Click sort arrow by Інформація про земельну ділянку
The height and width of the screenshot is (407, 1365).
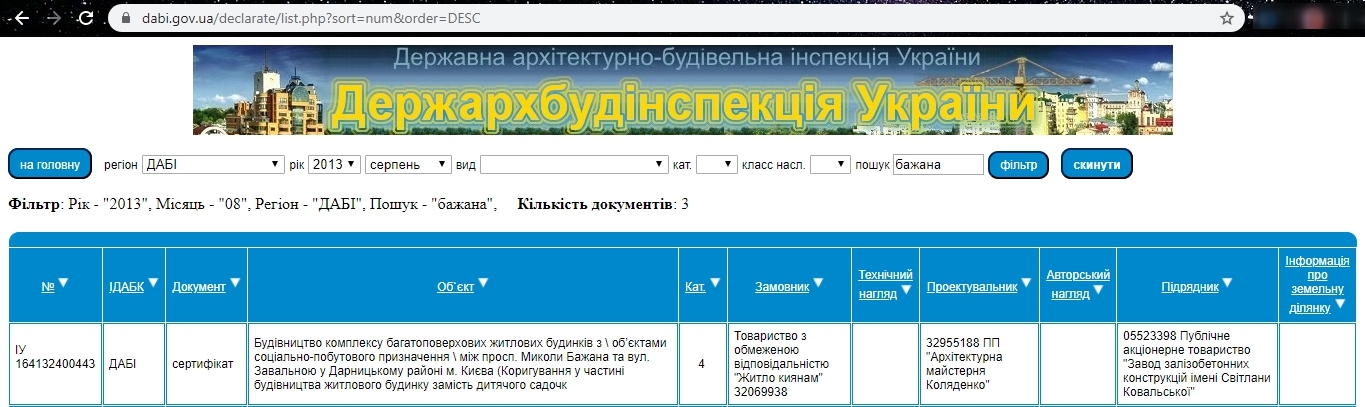coord(1341,304)
